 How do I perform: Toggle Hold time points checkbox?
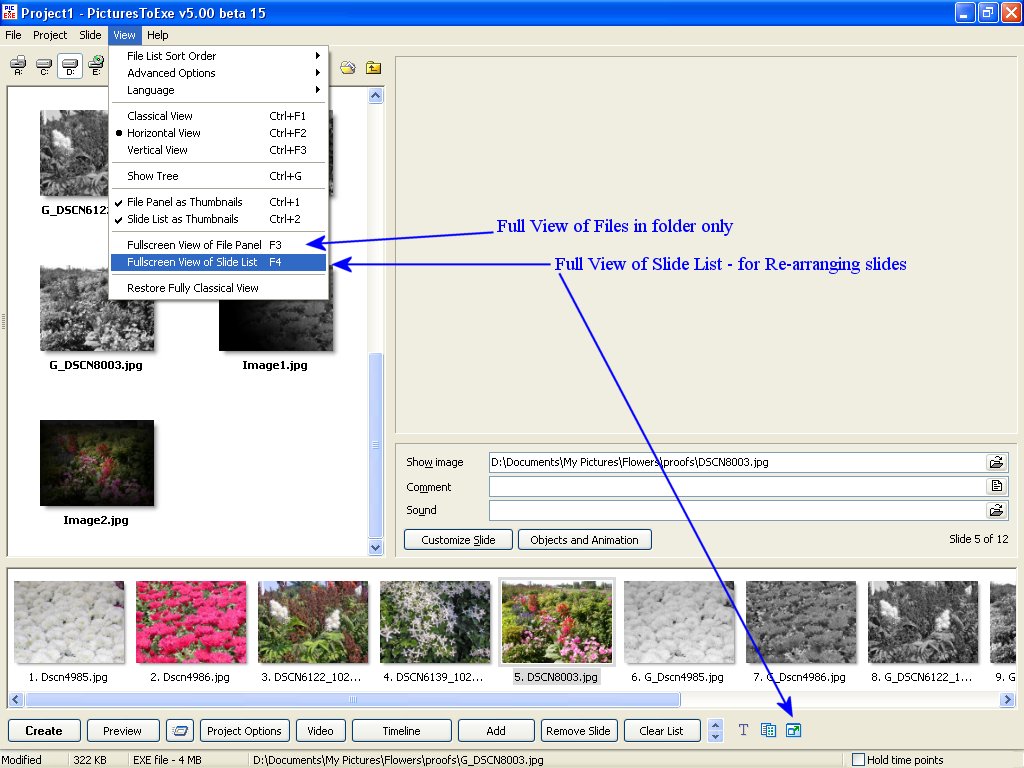[x=858, y=760]
